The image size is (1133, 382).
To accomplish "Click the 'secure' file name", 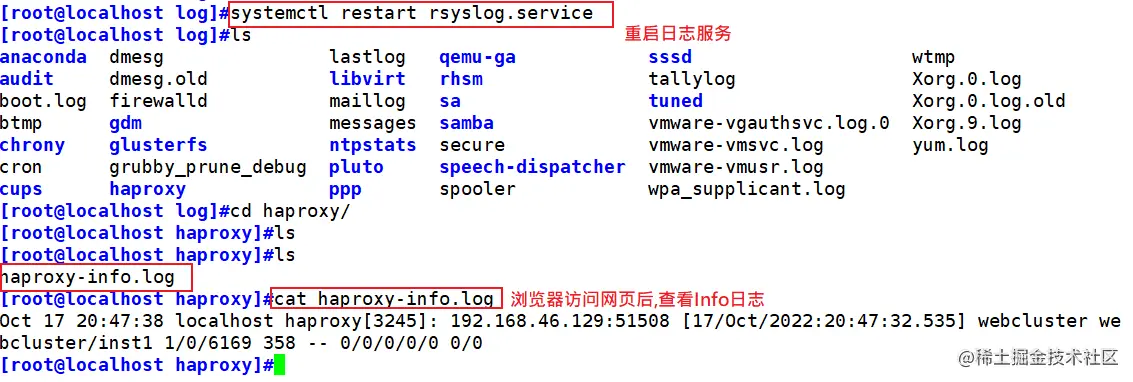I will [x=472, y=145].
